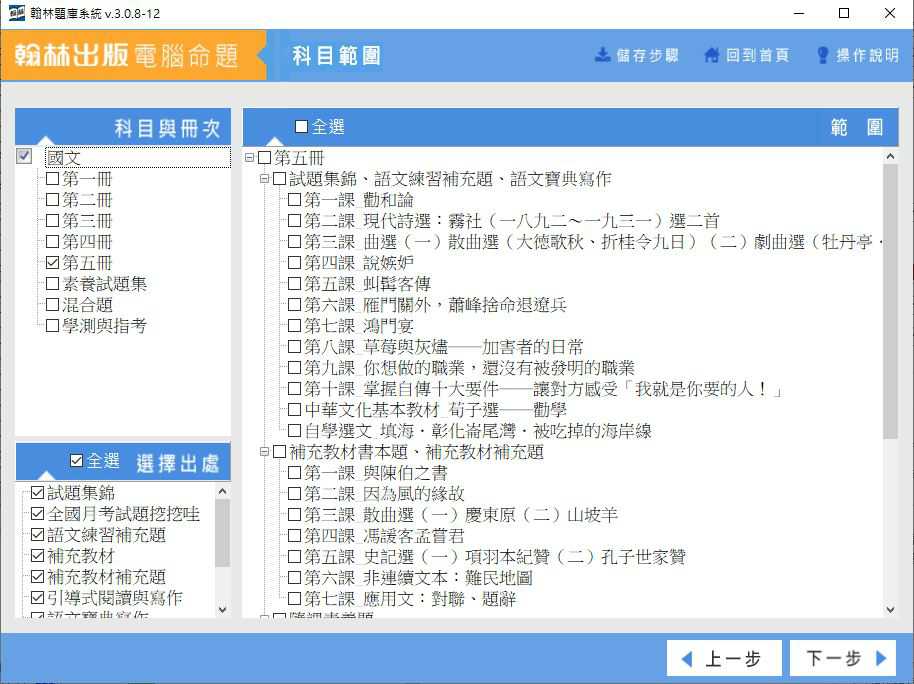Check 第四課_說嫉妒 checkbox
The image size is (914, 684).
tap(295, 262)
